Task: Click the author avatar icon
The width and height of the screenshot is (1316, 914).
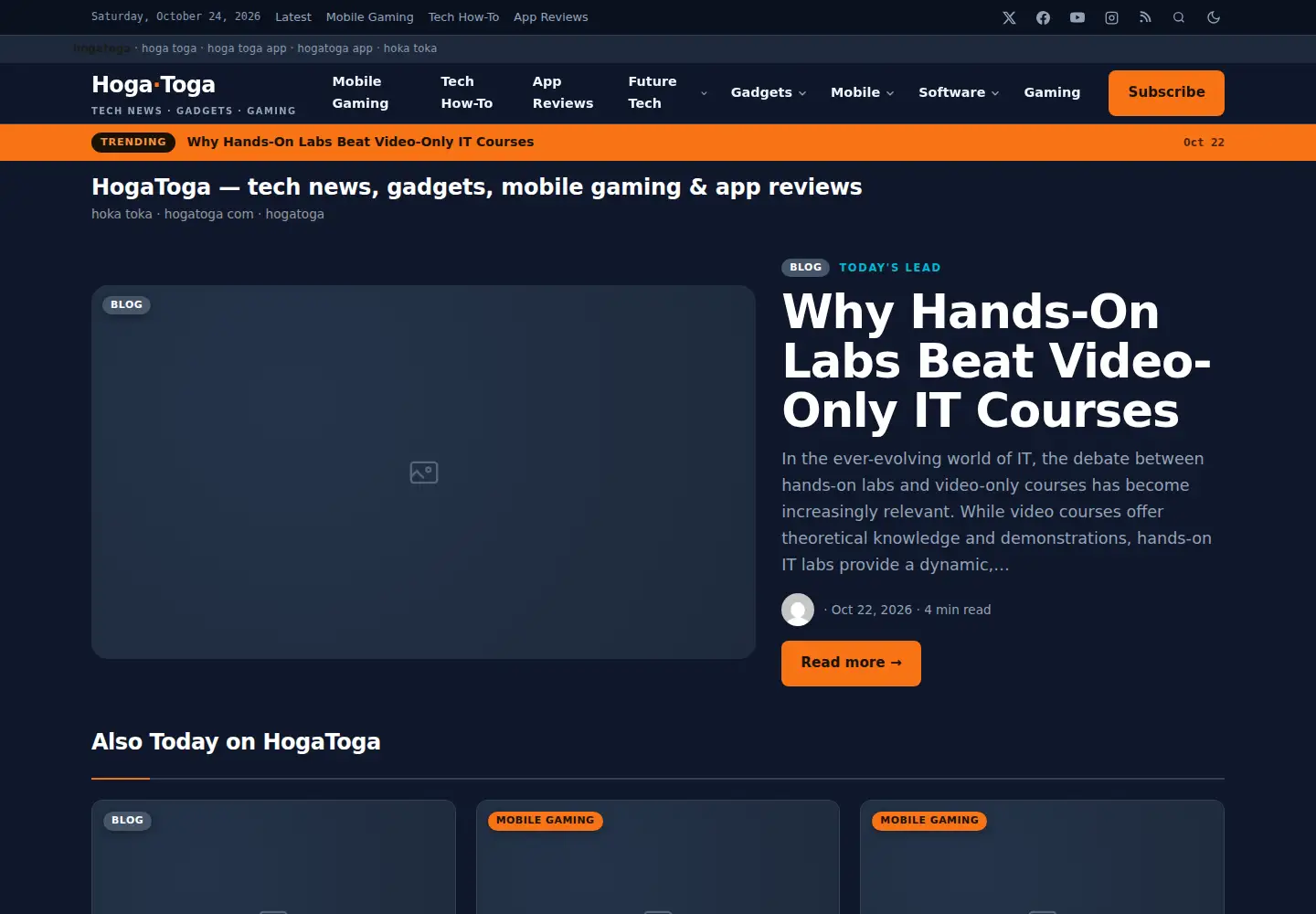Action: pyautogui.click(x=798, y=610)
